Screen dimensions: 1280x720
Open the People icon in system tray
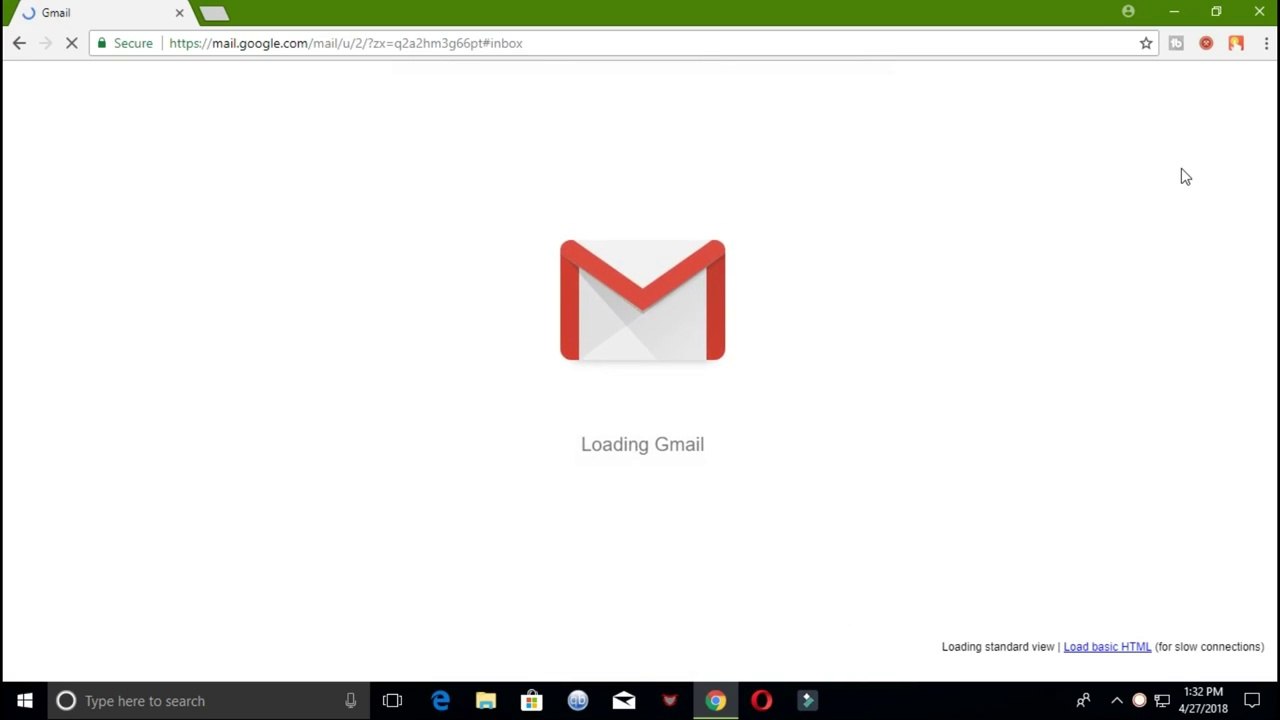pyautogui.click(x=1083, y=701)
